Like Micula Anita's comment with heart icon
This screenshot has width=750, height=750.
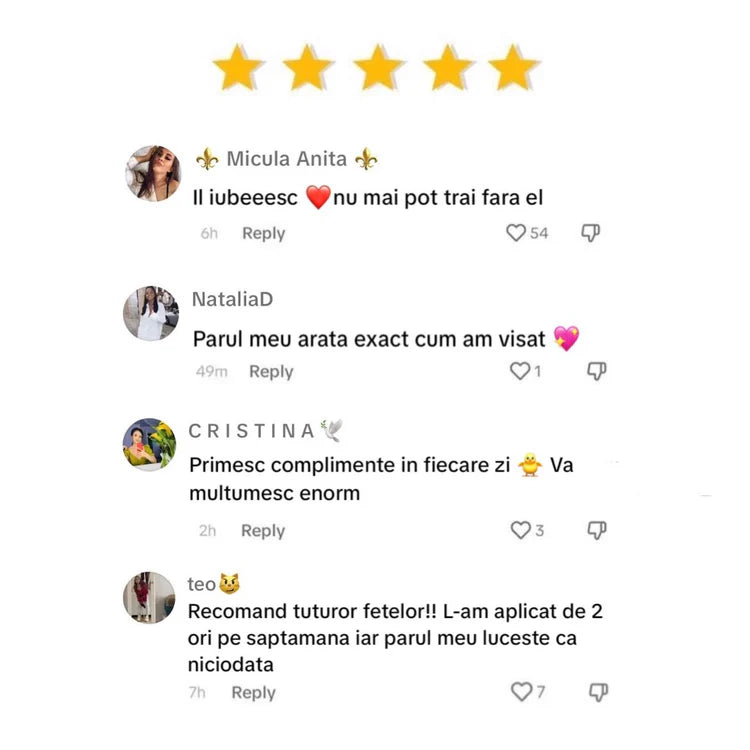point(516,233)
